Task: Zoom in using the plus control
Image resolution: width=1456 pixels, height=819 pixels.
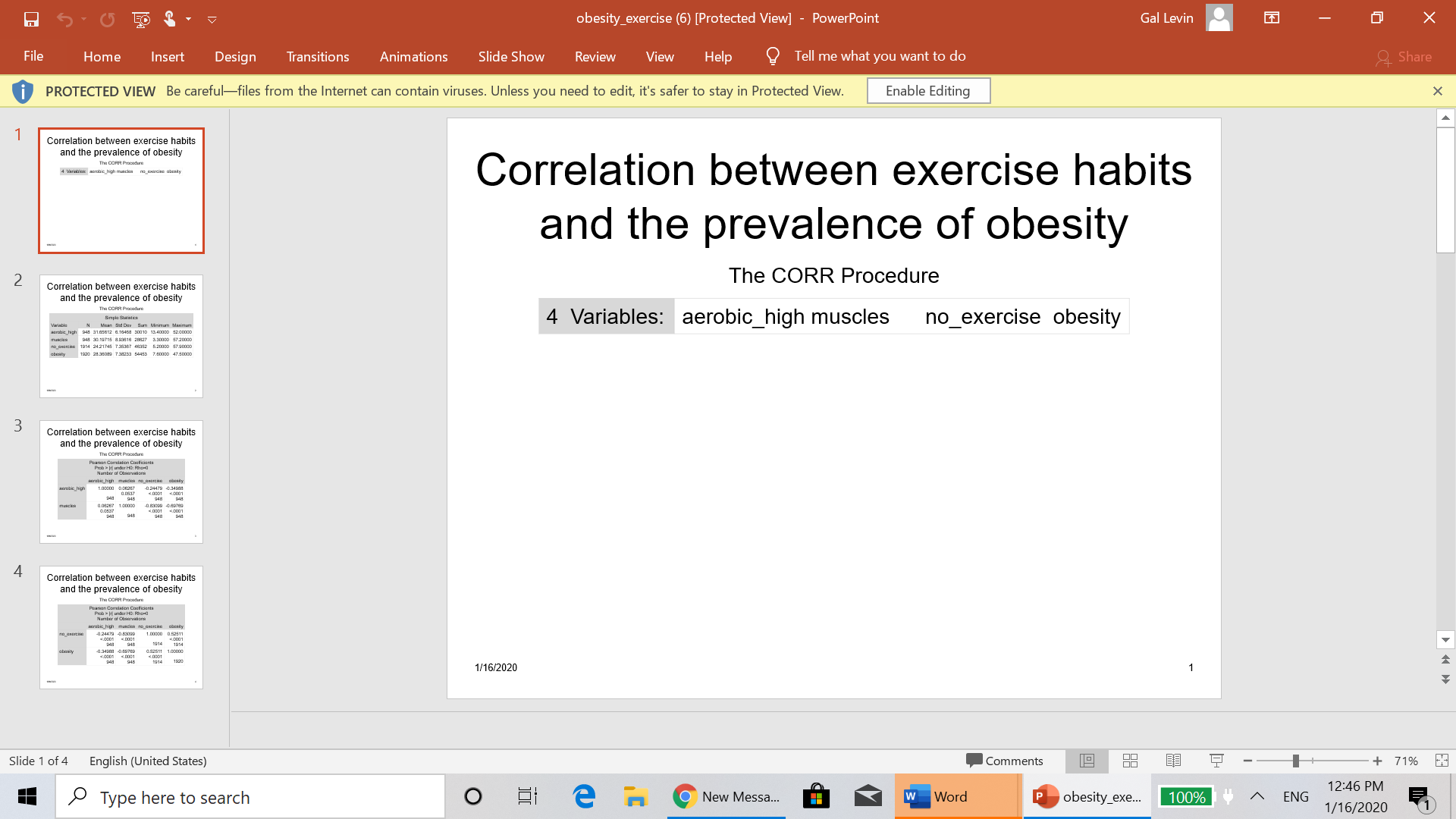Action: 1378,761
